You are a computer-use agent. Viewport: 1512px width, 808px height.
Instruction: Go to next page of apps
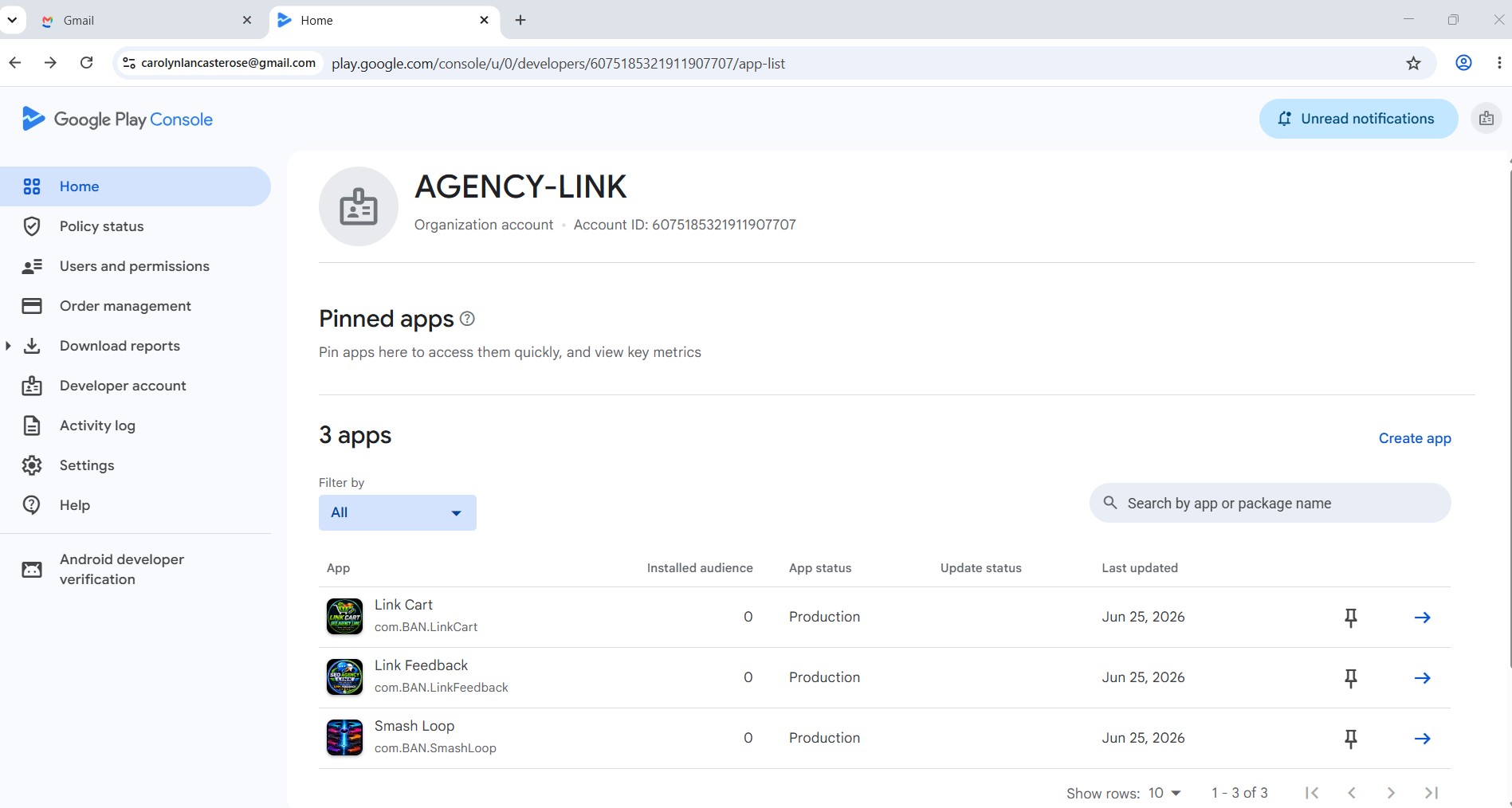(x=1391, y=793)
